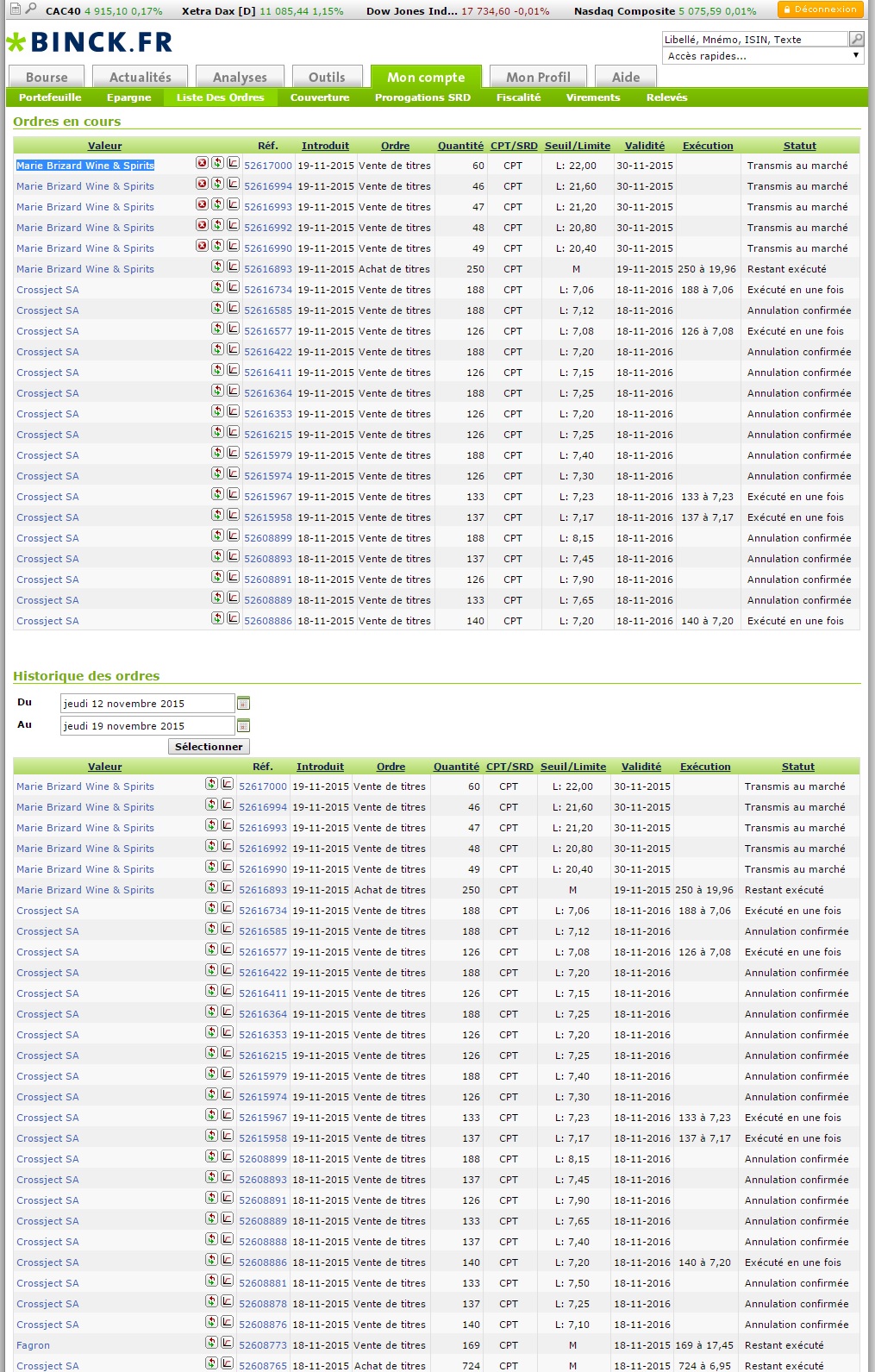The image size is (875, 1372).
Task: Click trade icon for order 52616893 in Ordres en cours
Action: click(217, 266)
